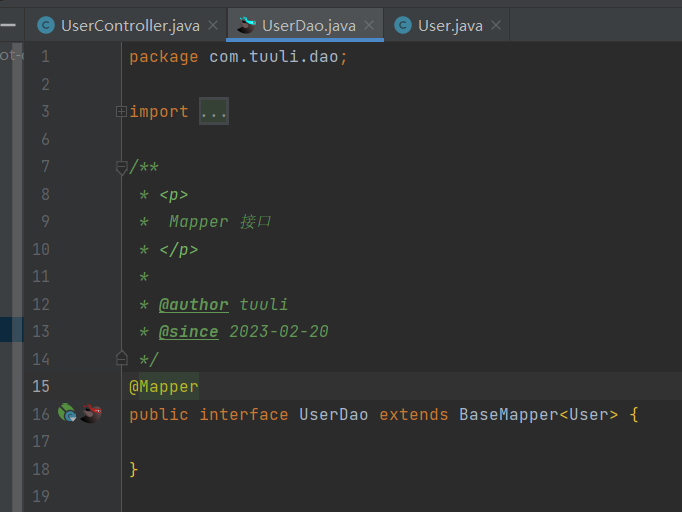Click the User.java class file icon

403,25
